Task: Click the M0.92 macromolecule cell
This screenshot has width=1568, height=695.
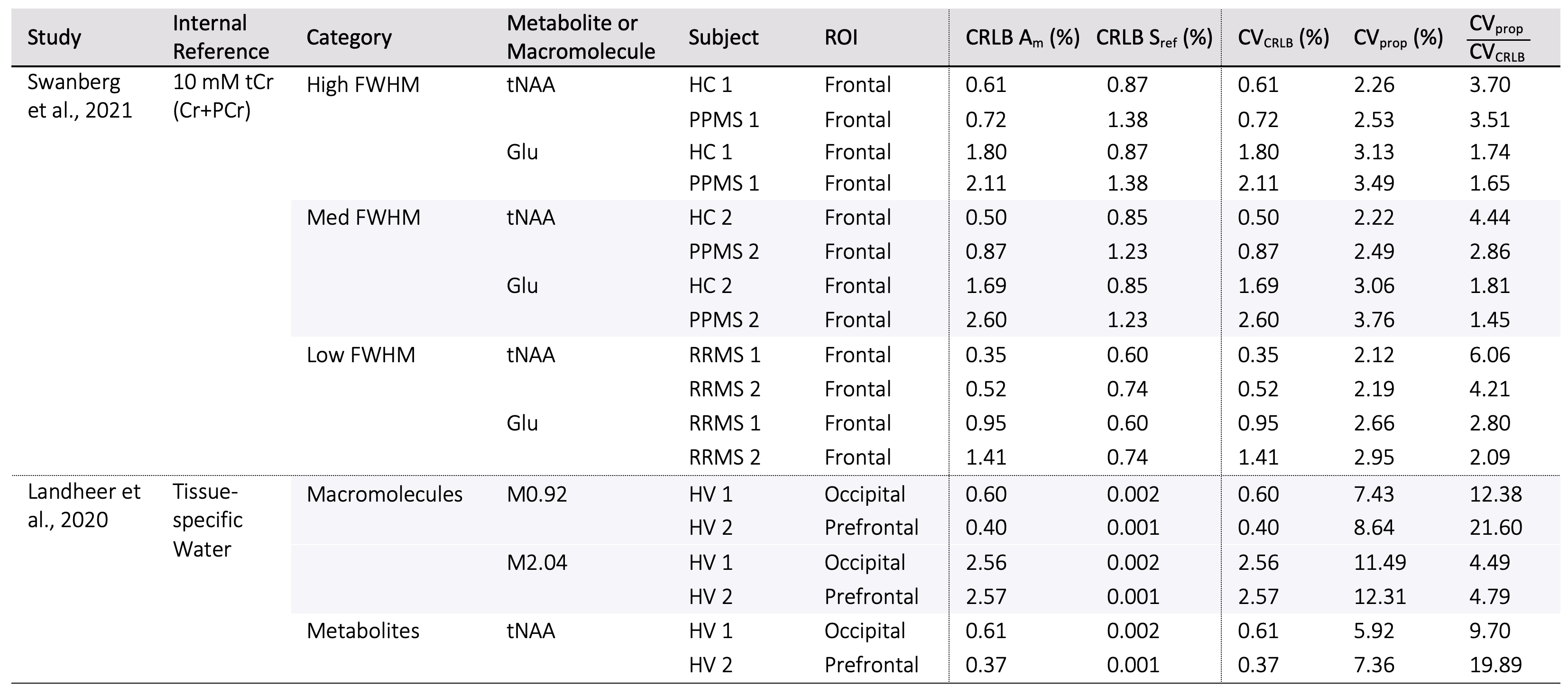Action: [x=536, y=494]
